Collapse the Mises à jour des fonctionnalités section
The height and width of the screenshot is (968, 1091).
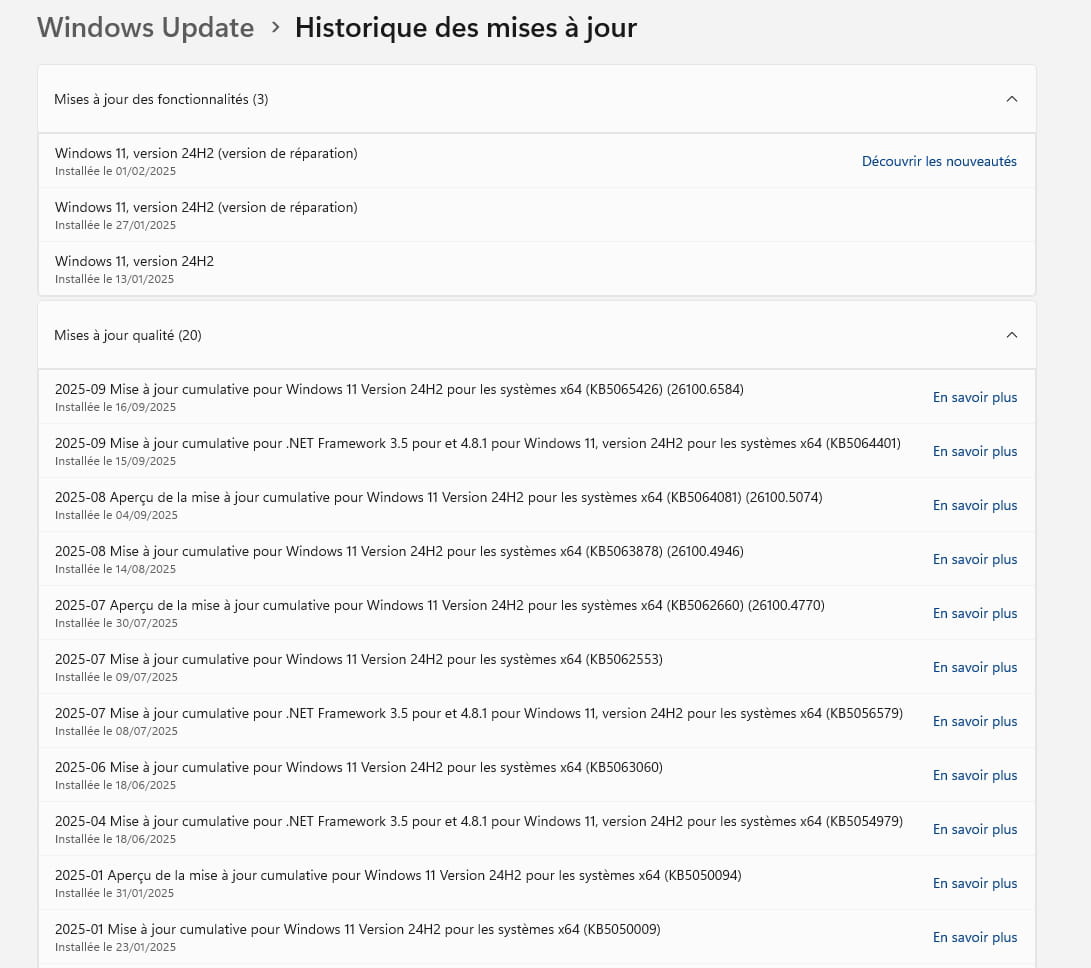click(1012, 99)
